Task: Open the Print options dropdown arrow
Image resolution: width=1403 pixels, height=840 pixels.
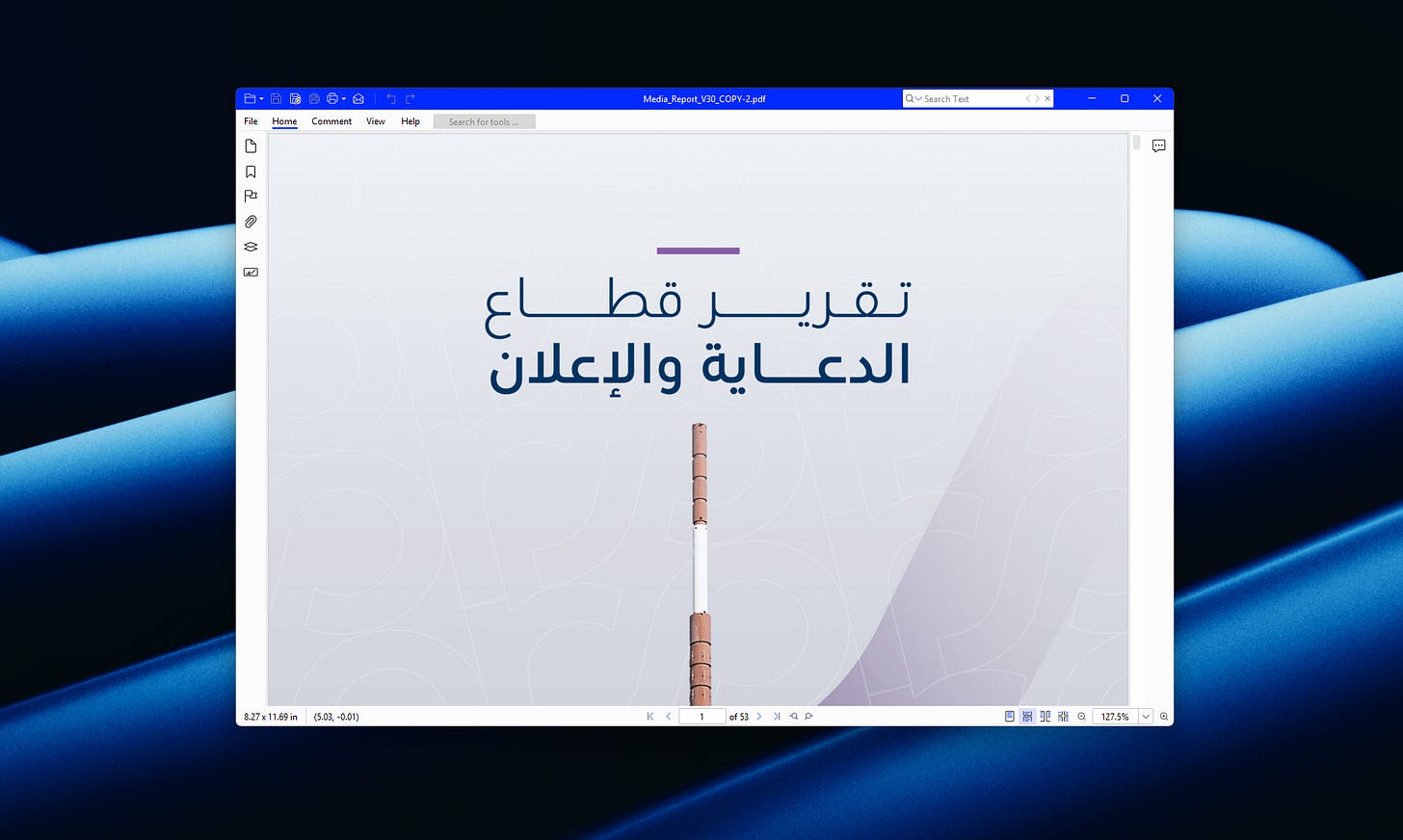Action: tap(344, 99)
